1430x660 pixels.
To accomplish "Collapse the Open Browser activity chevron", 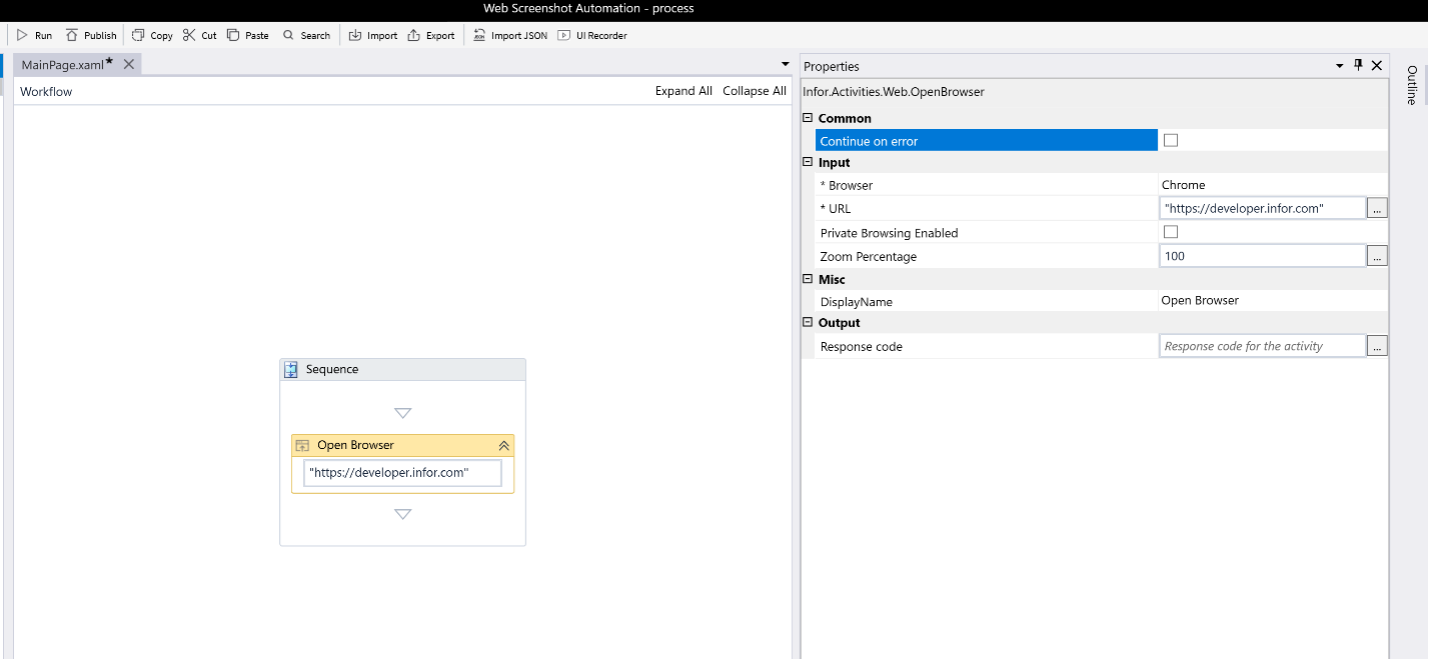I will [x=504, y=446].
